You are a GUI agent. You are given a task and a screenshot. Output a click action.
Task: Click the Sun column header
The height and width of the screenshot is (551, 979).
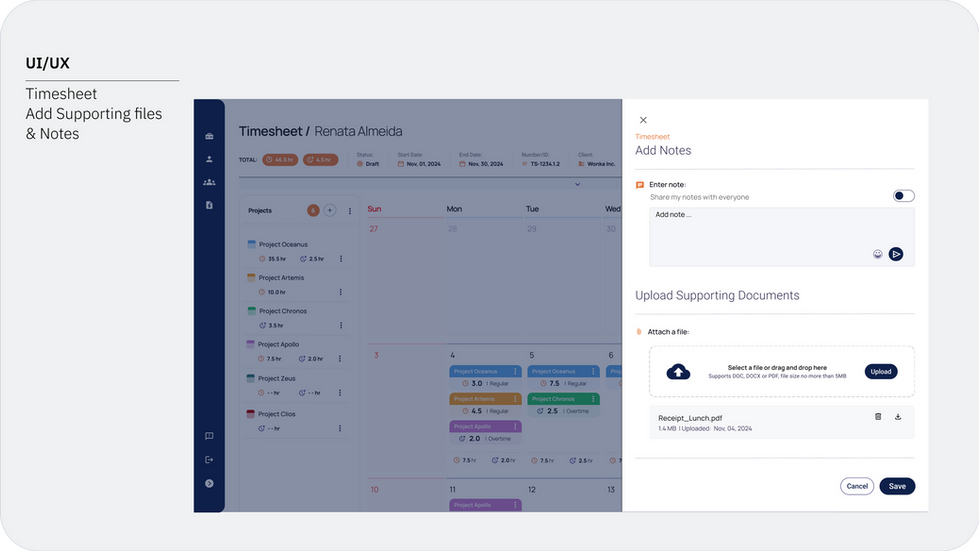click(374, 209)
